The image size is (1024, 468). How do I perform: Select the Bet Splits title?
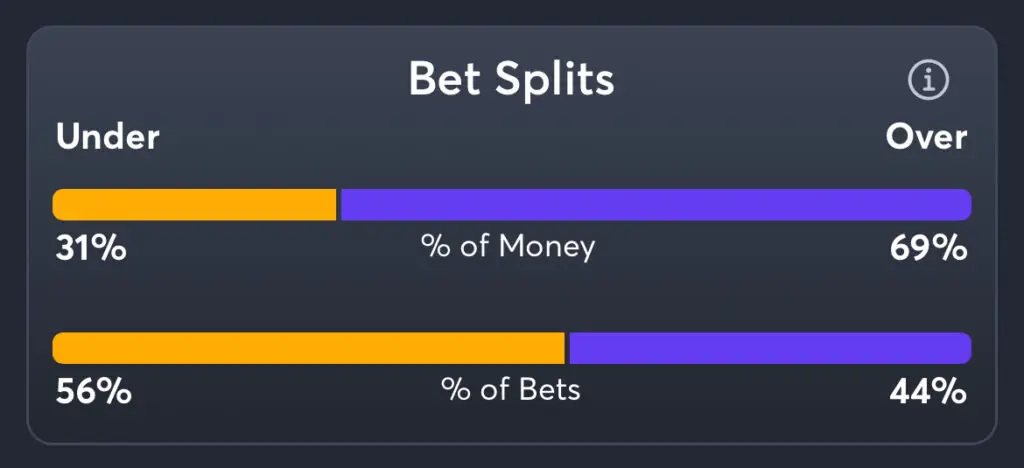[511, 80]
